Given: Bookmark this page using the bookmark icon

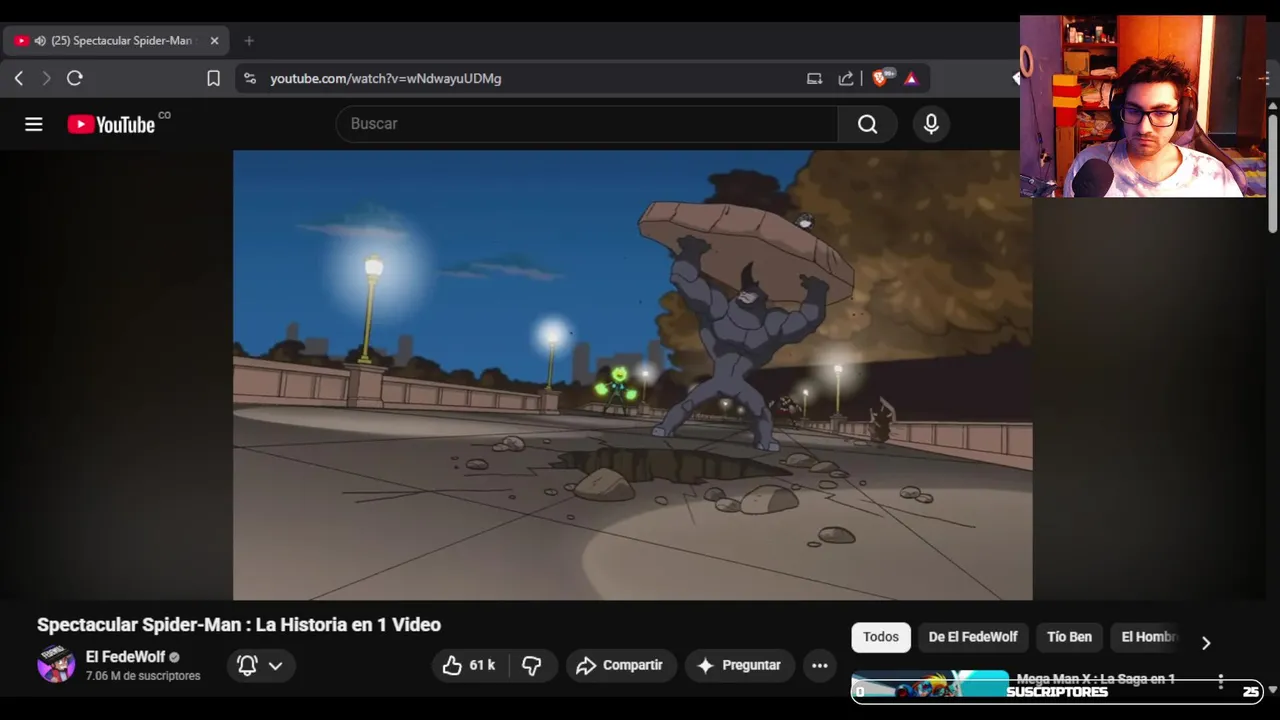Looking at the screenshot, I should tap(213, 78).
